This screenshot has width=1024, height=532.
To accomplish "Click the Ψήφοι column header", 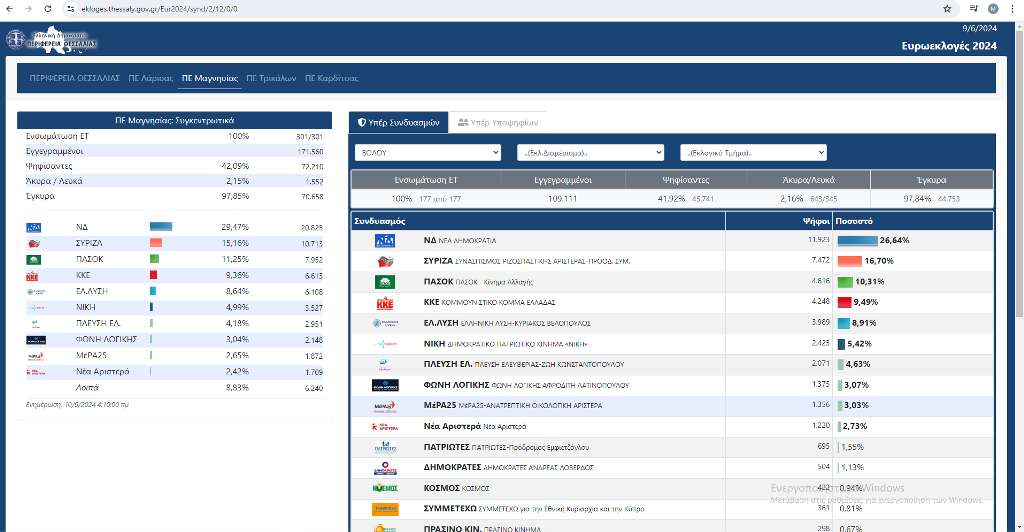I will [x=779, y=221].
